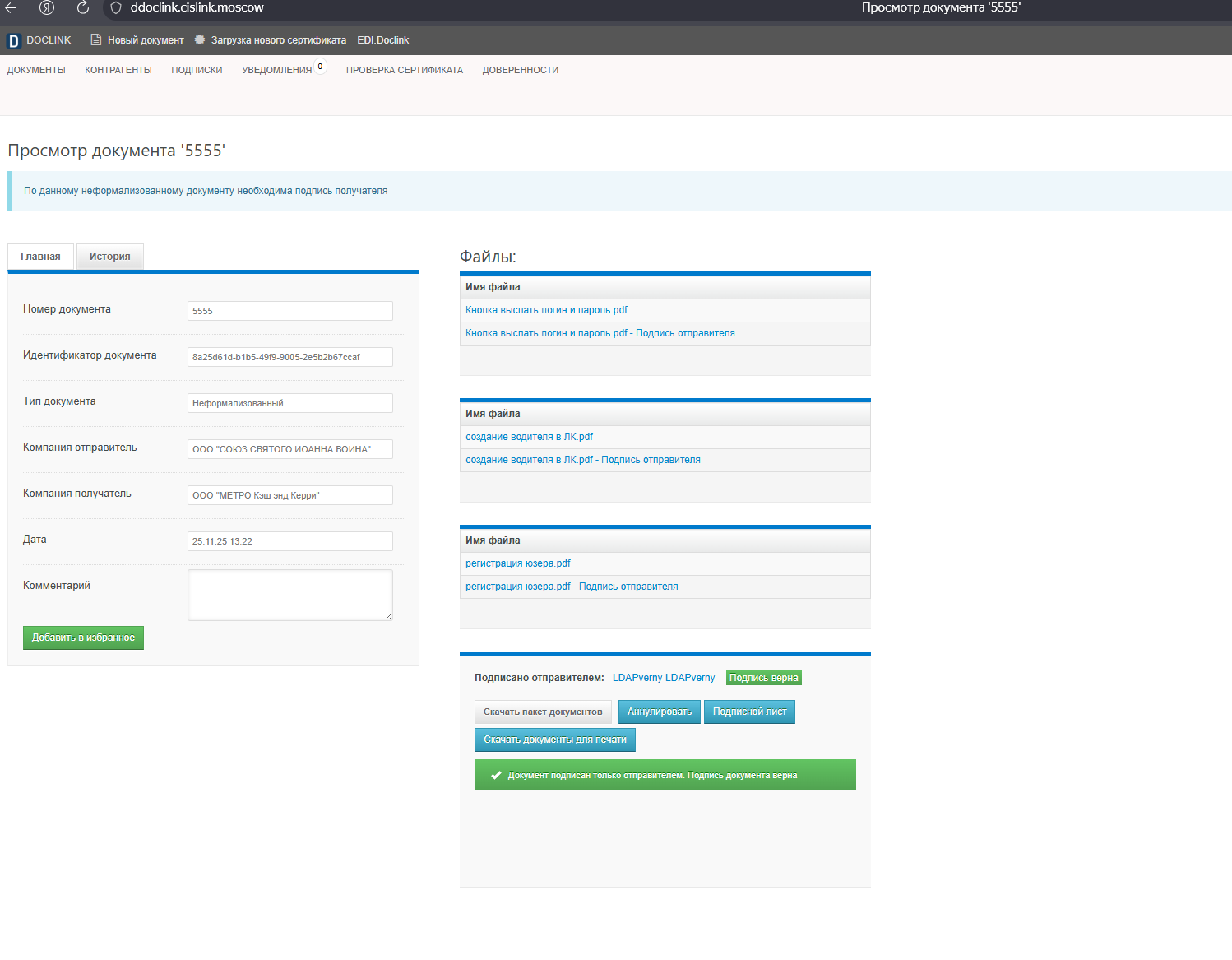Go to the КОНТРАГЕНТЫ menu item

point(118,71)
